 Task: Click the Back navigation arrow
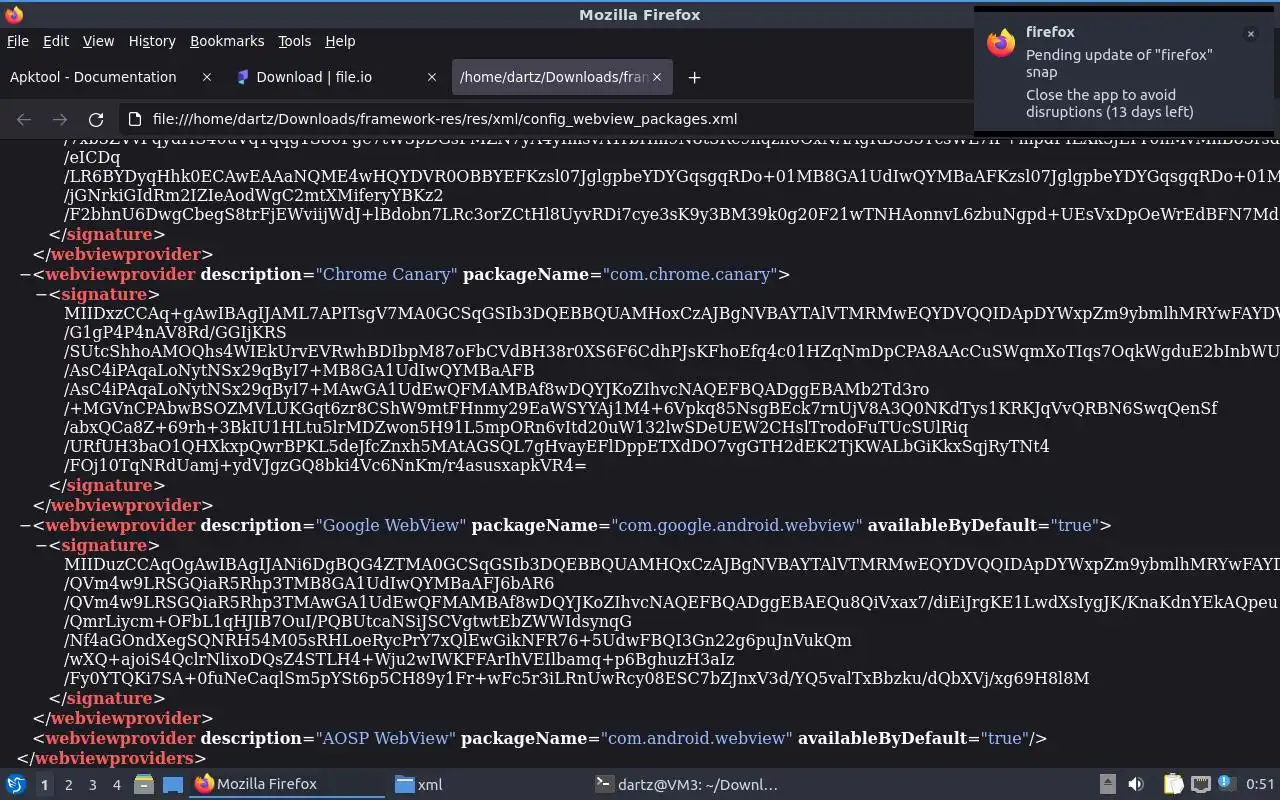point(24,119)
